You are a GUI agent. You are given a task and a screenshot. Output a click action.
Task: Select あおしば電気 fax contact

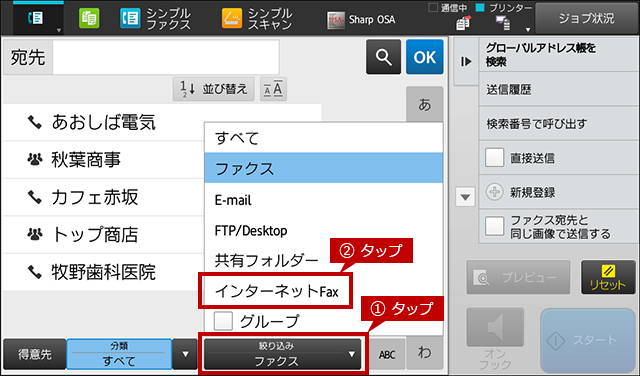tap(104, 122)
